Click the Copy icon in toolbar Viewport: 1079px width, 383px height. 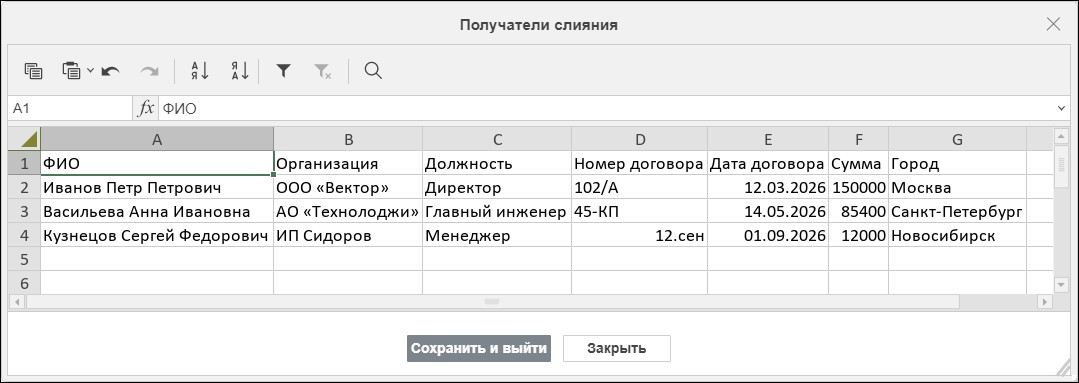(x=34, y=71)
